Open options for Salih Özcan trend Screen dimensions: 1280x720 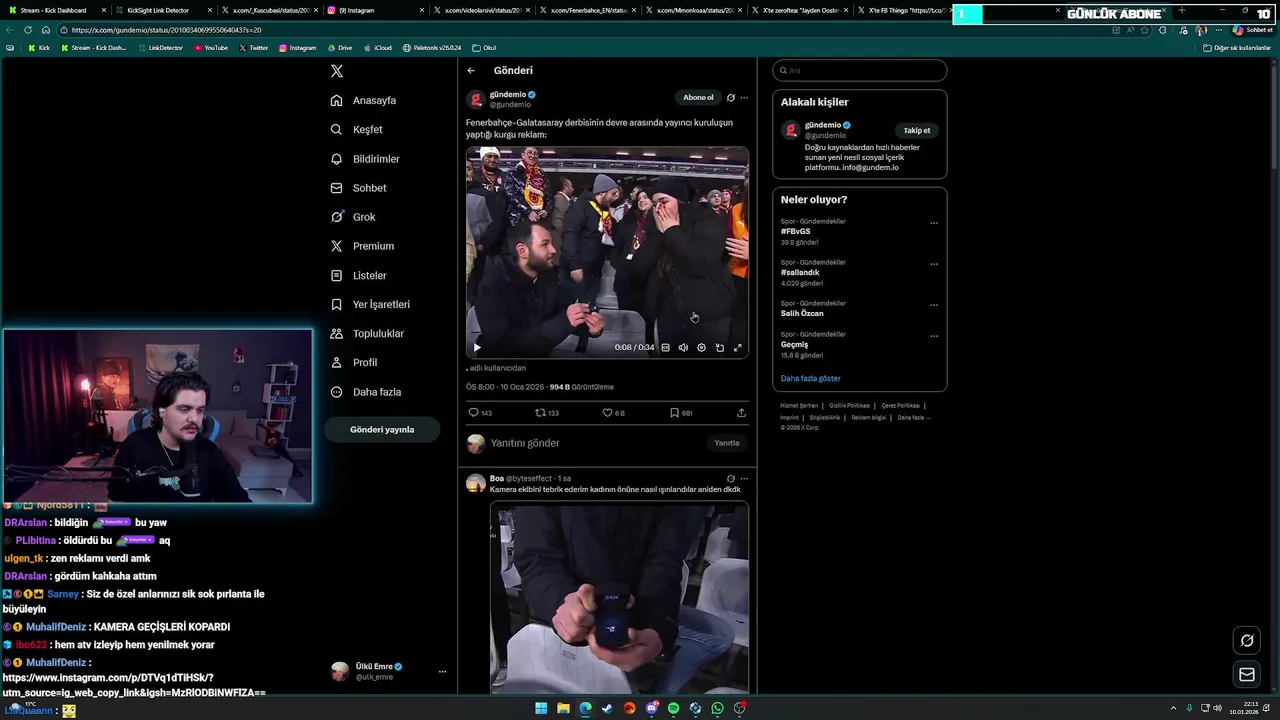pyautogui.click(x=934, y=305)
